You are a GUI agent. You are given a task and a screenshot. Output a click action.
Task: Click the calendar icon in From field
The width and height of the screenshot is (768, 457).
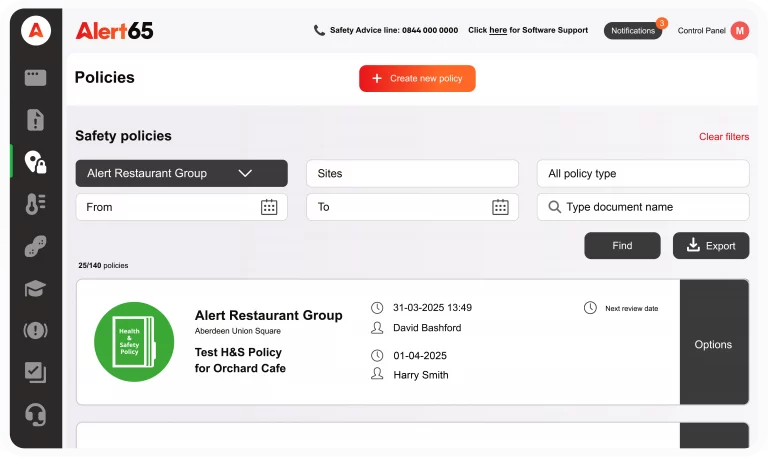tap(269, 207)
